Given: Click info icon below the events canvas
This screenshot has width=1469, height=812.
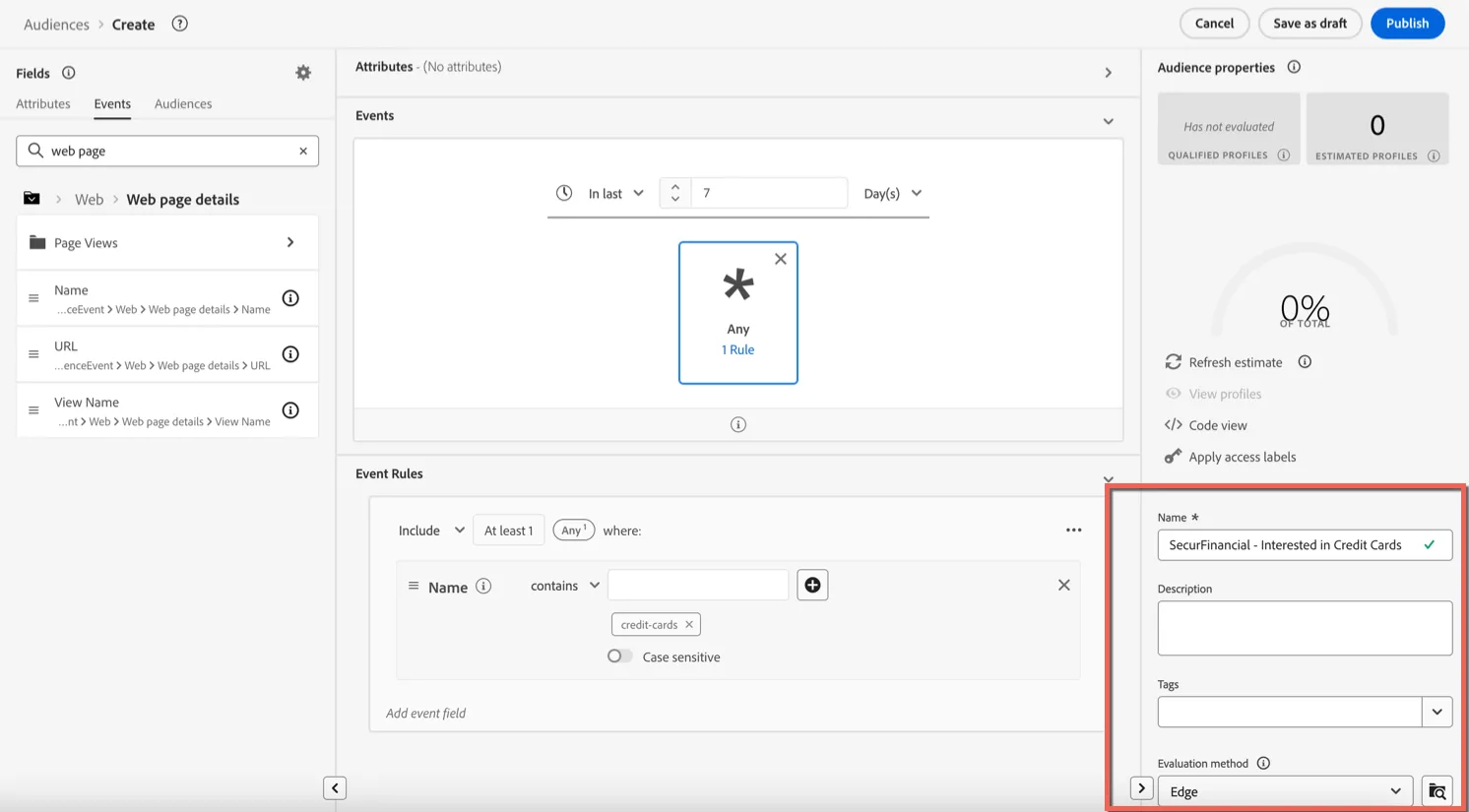Looking at the screenshot, I should click(x=738, y=424).
